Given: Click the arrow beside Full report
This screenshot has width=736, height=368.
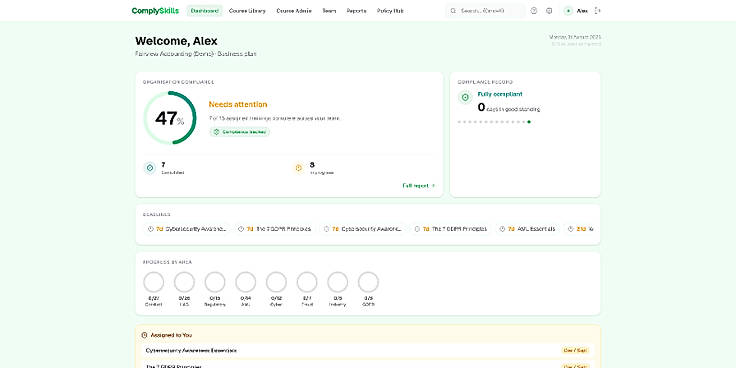Looking at the screenshot, I should click(x=433, y=185).
